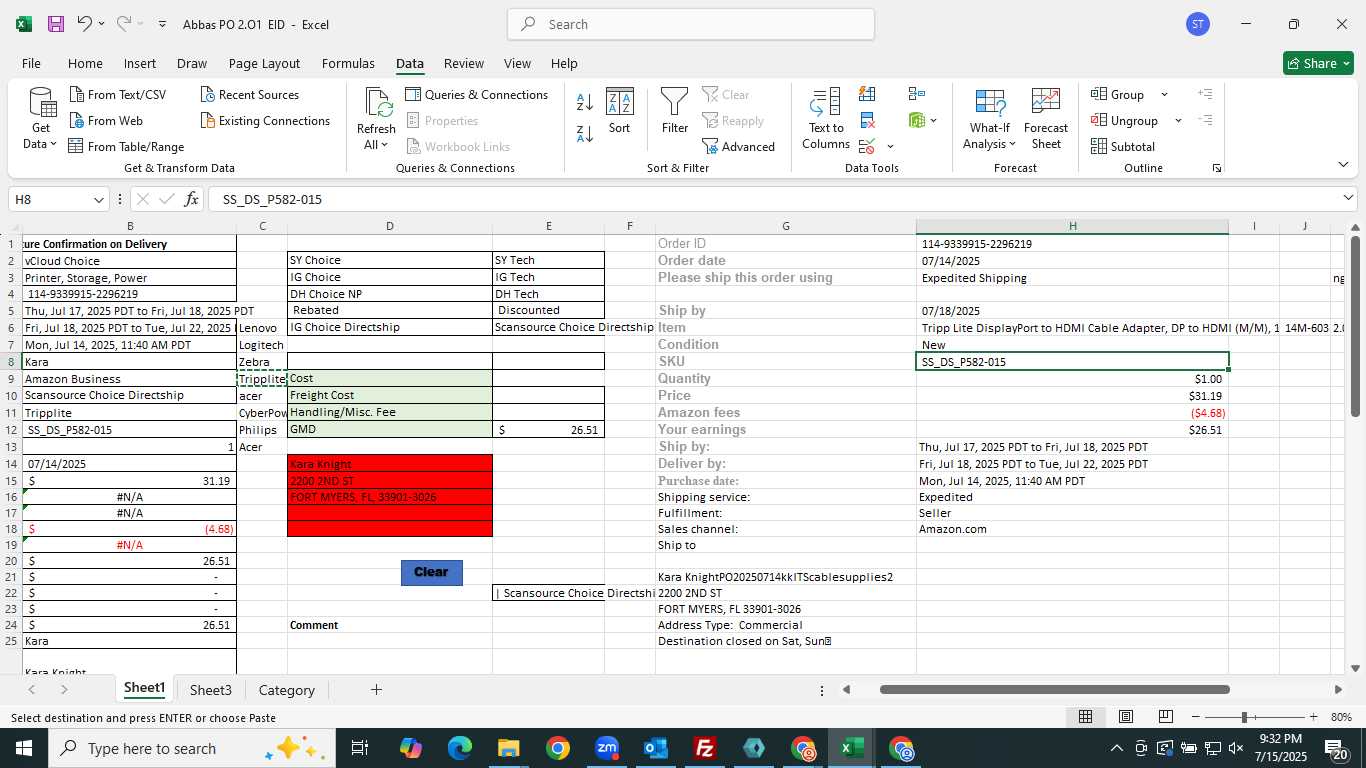Image resolution: width=1366 pixels, height=768 pixels.
Task: Open the Ungroup dropdown arrow
Action: (1178, 121)
